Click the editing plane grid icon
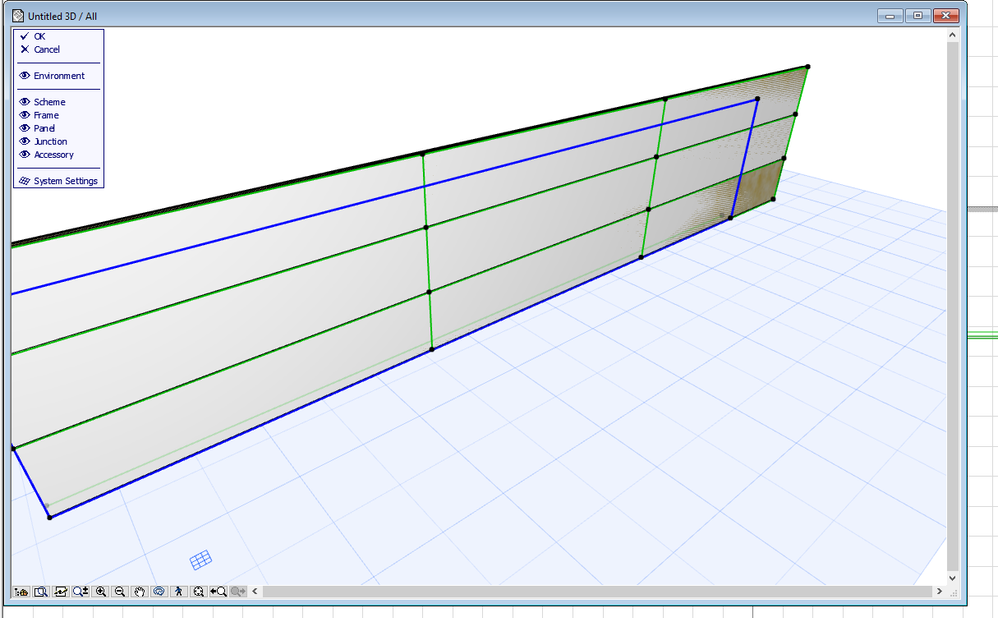 tap(200, 560)
